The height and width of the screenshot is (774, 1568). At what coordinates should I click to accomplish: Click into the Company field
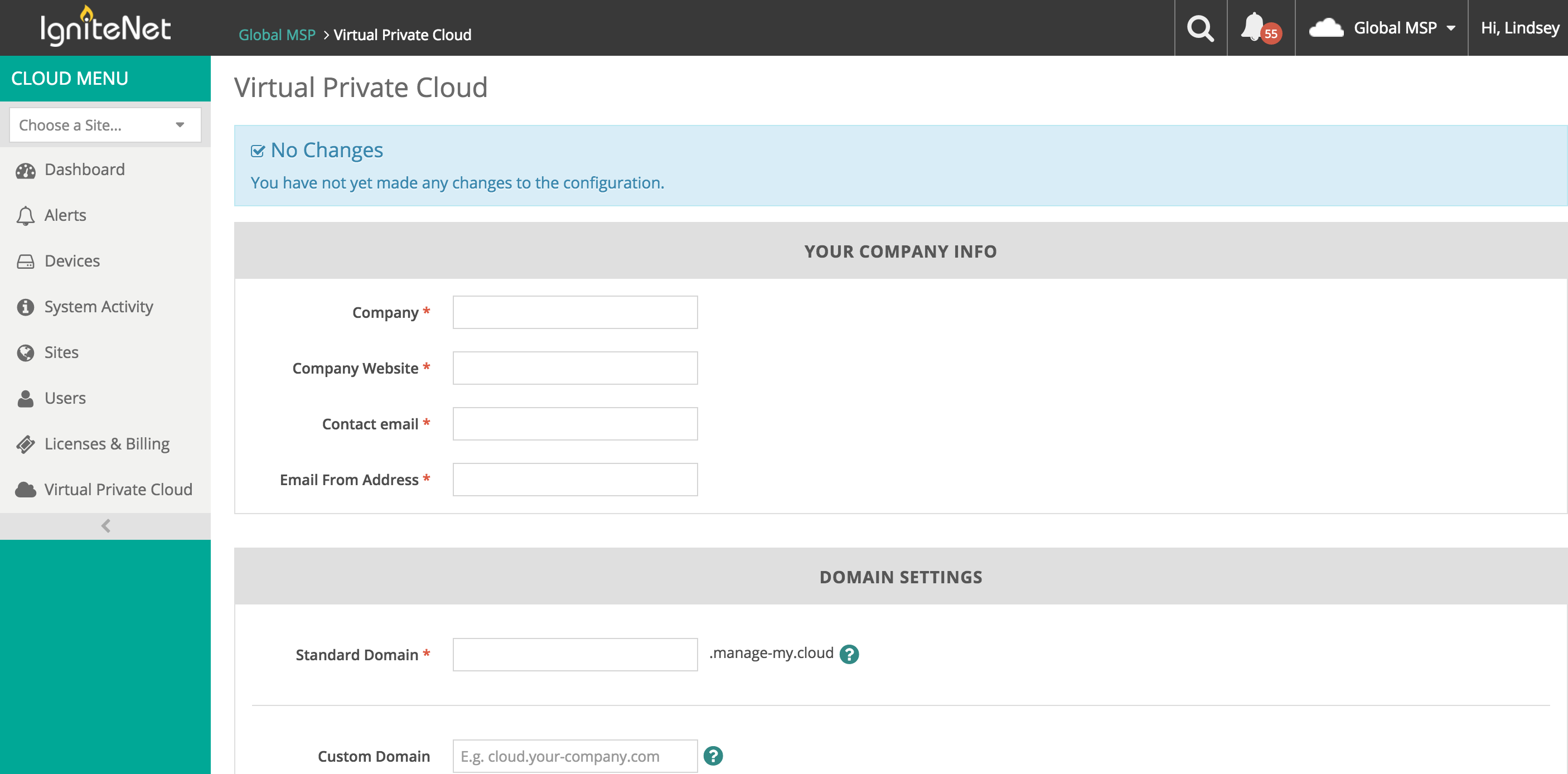click(575, 312)
